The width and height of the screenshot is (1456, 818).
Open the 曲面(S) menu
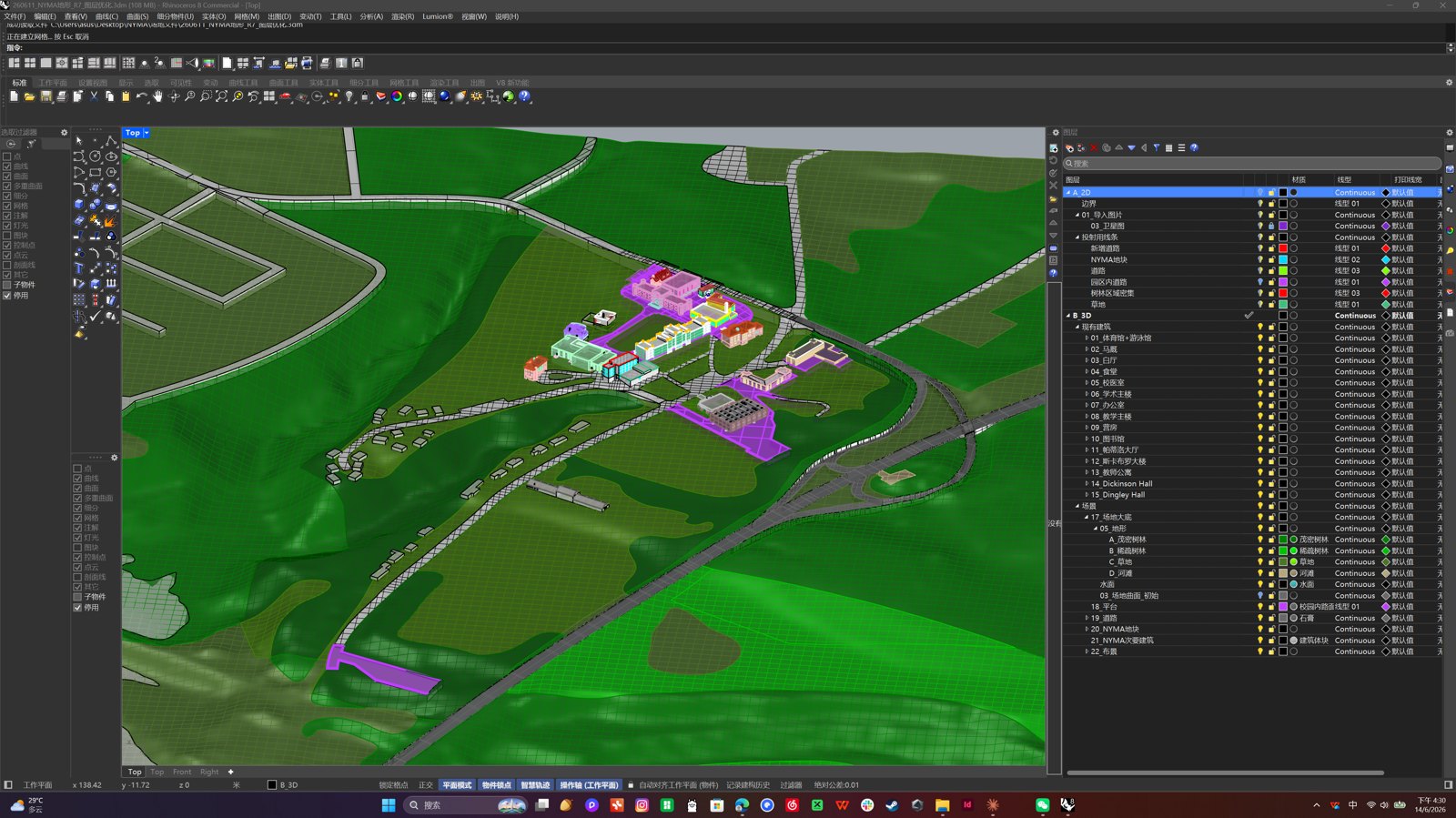pyautogui.click(x=137, y=16)
